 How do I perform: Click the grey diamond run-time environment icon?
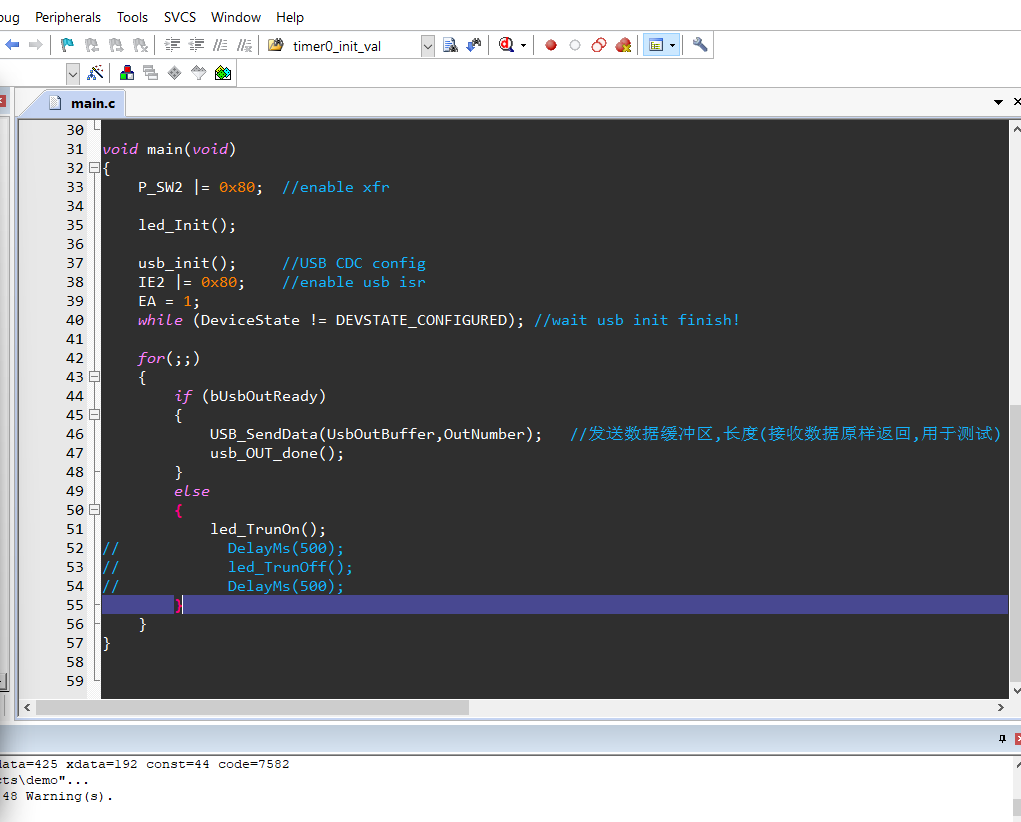(x=175, y=72)
